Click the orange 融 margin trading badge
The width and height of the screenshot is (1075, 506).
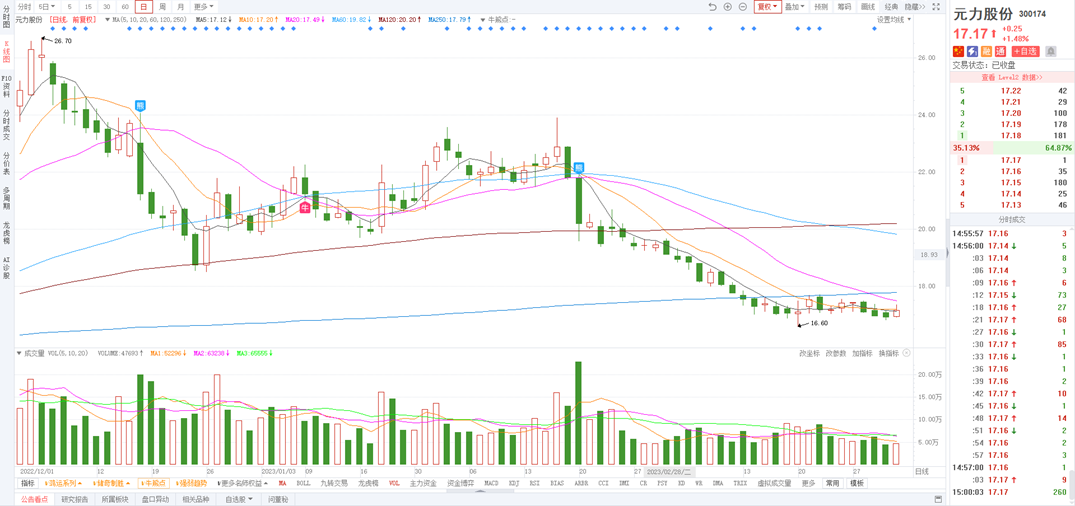point(986,51)
